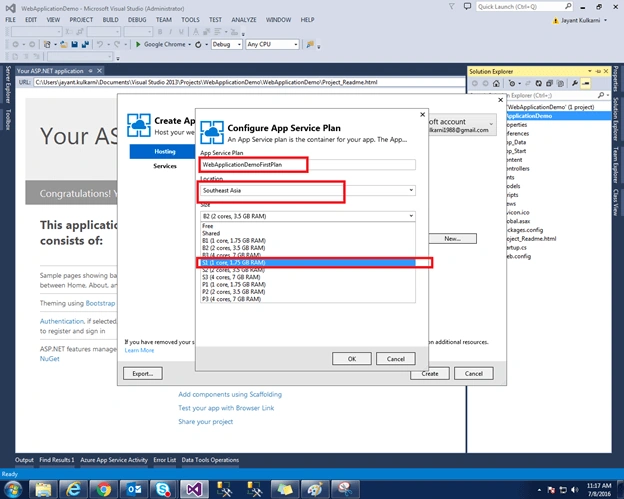624x499 pixels.
Task: Click Cancel in Configure App Service Plan dialog
Action: pos(396,359)
